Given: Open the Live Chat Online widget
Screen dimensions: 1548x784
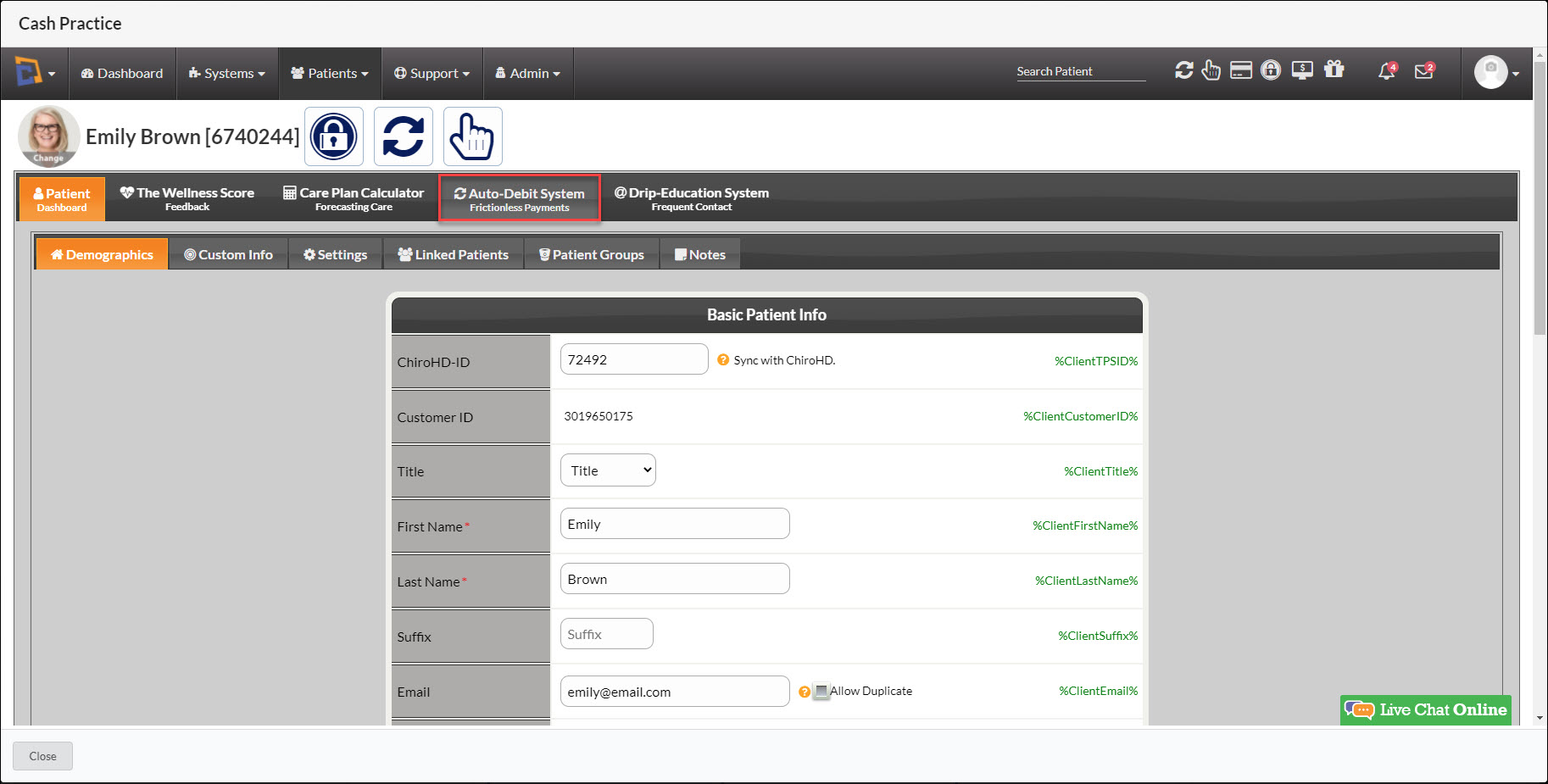Looking at the screenshot, I should pos(1426,710).
